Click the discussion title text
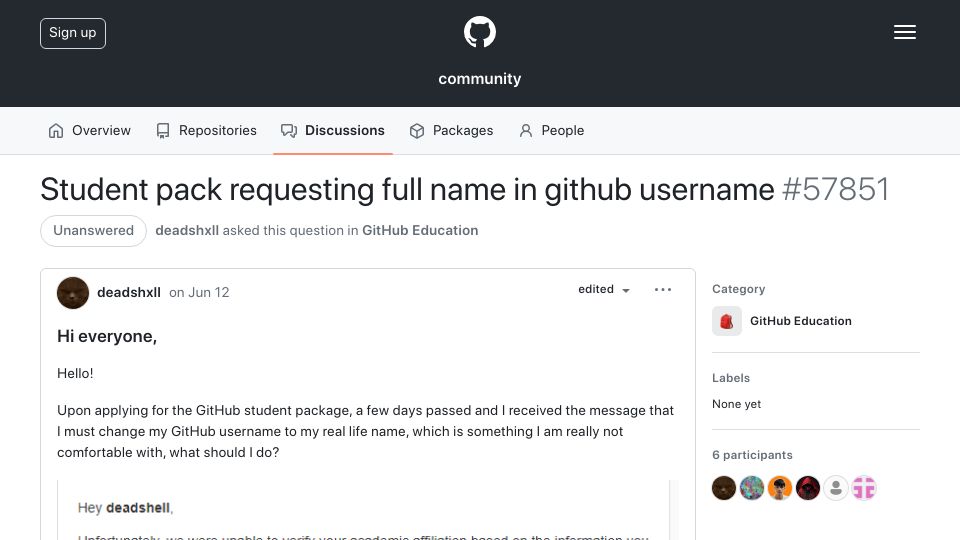Viewport: 960px width, 540px height. (x=407, y=189)
